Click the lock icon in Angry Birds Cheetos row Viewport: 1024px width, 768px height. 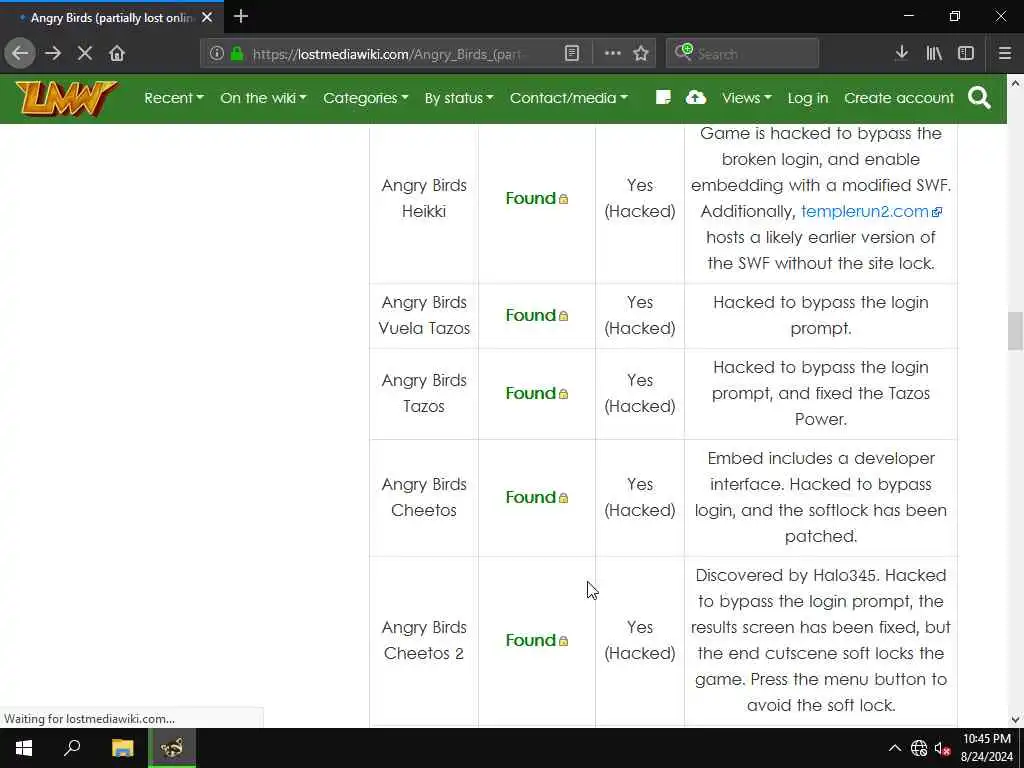(564, 498)
